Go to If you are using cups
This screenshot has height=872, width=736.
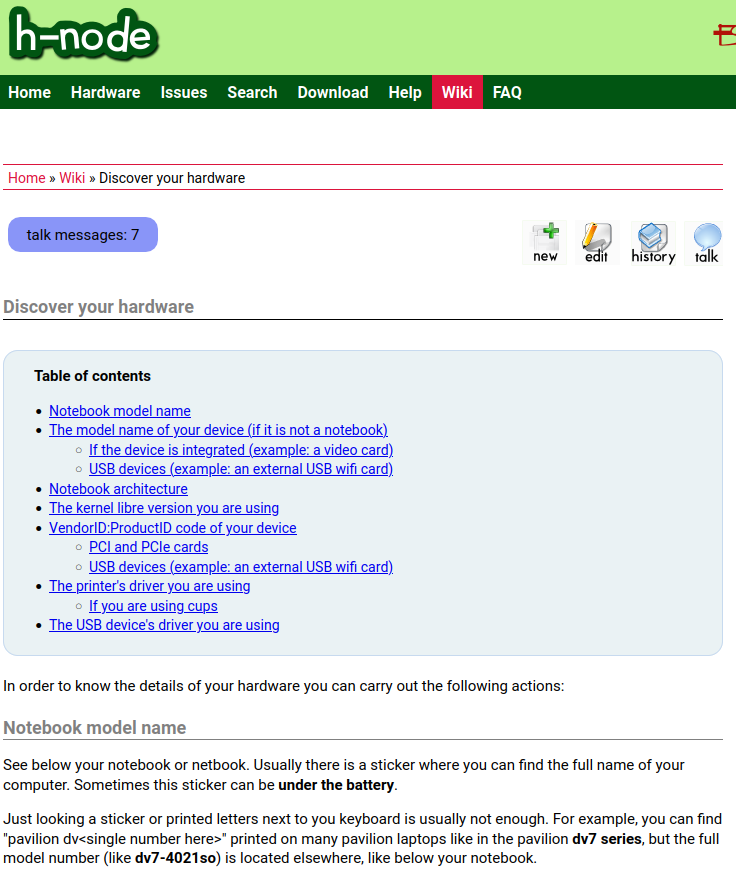(x=153, y=606)
